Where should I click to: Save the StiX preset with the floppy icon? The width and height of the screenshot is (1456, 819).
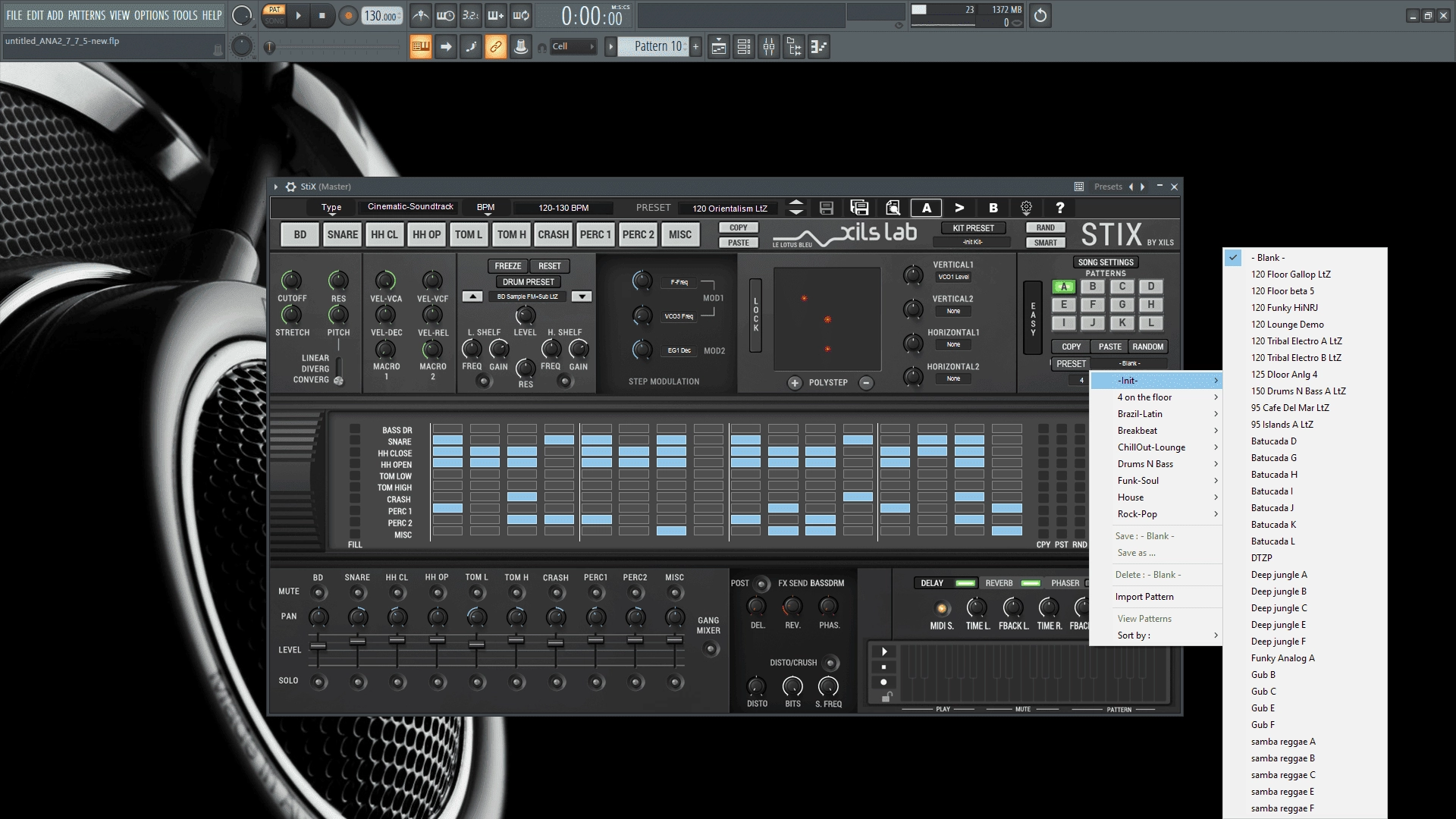tap(827, 208)
